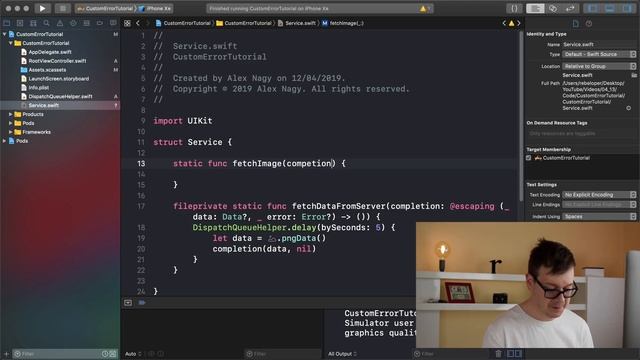
Task: Run the project with the Play button
Action: [x=42, y=8]
